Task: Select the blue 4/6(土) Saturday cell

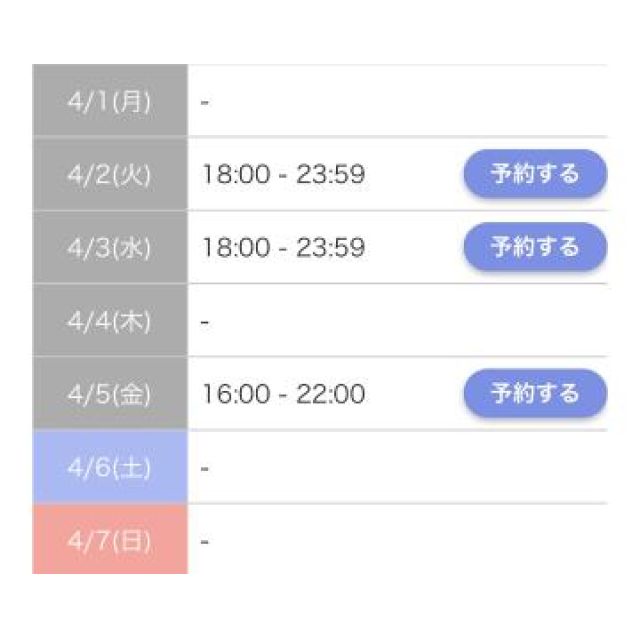Action: pos(110,467)
